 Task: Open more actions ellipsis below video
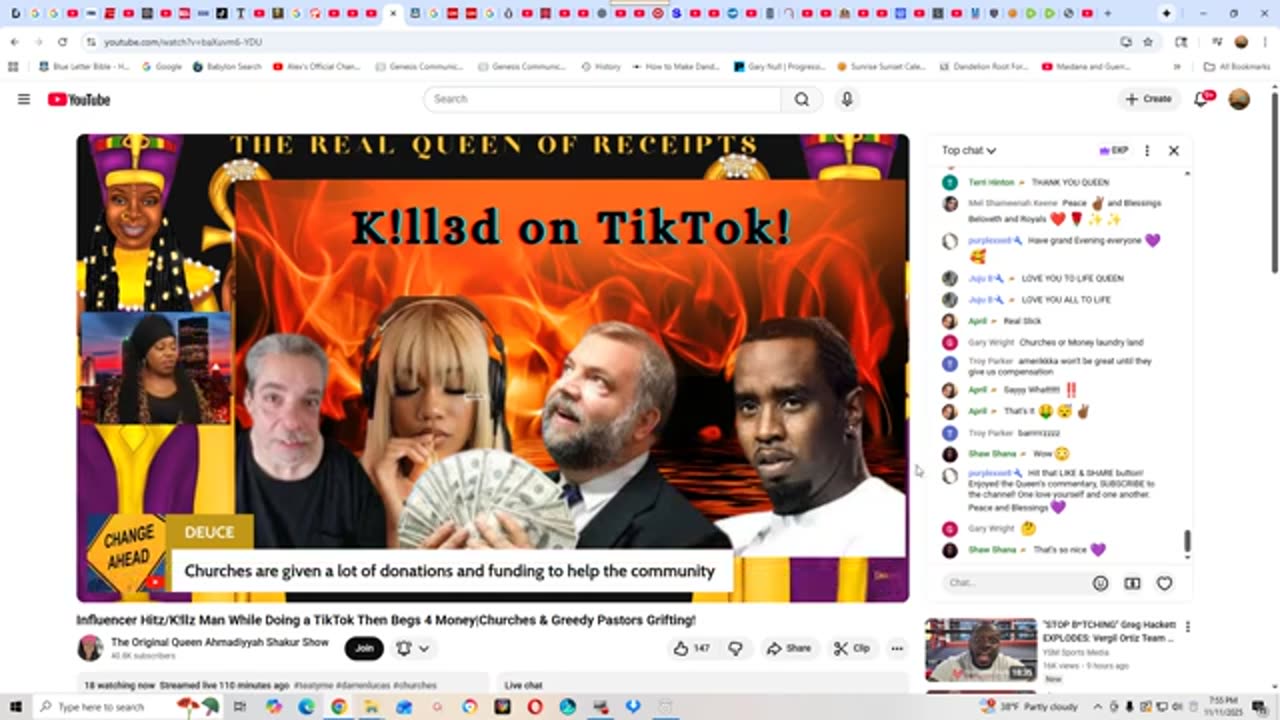[897, 648]
